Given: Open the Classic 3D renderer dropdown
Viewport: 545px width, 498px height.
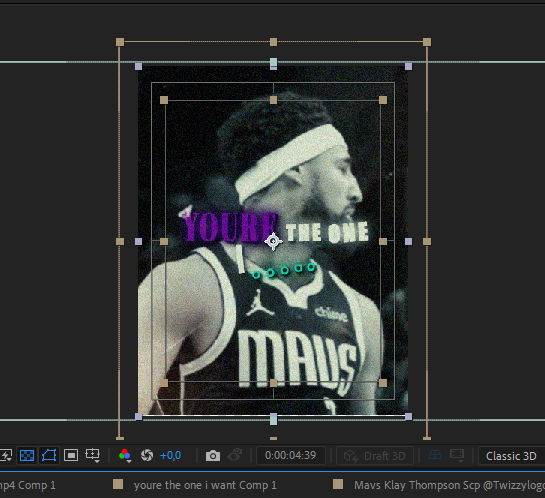Looking at the screenshot, I should point(511,456).
